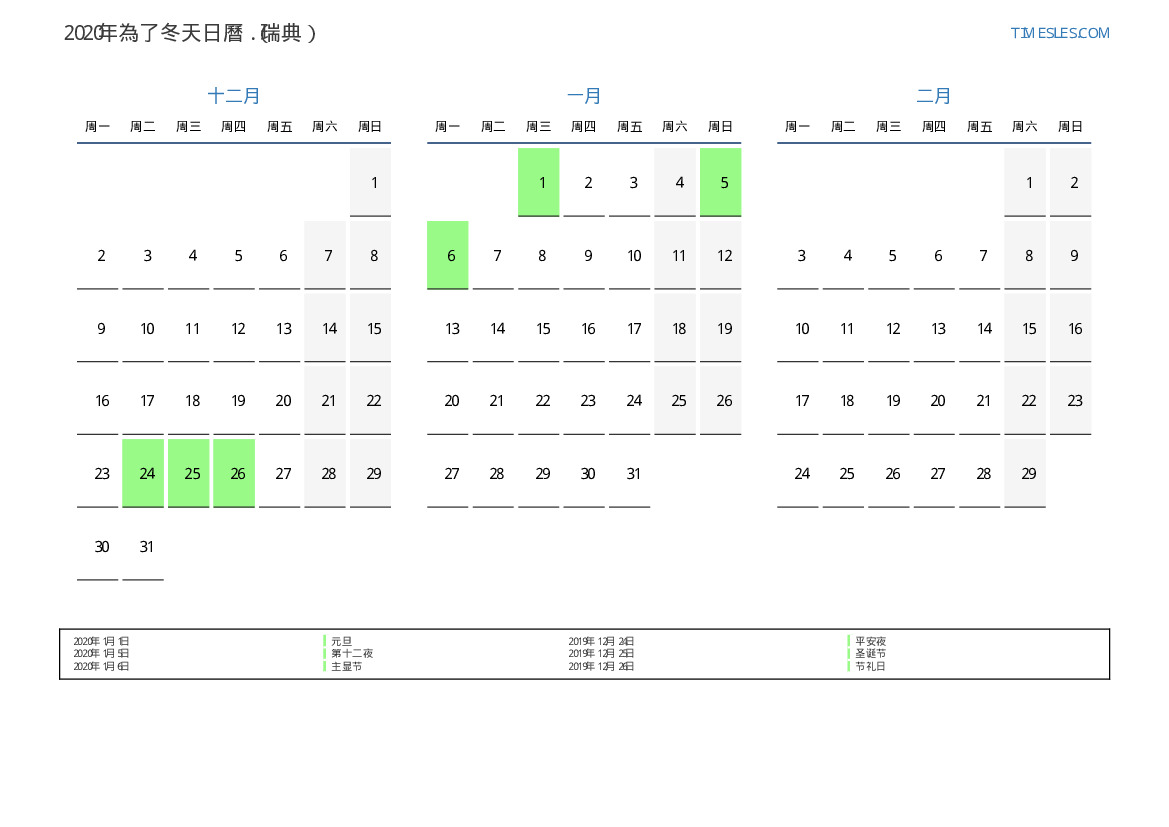
Task: Click the 一月 month heading
Action: [584, 96]
